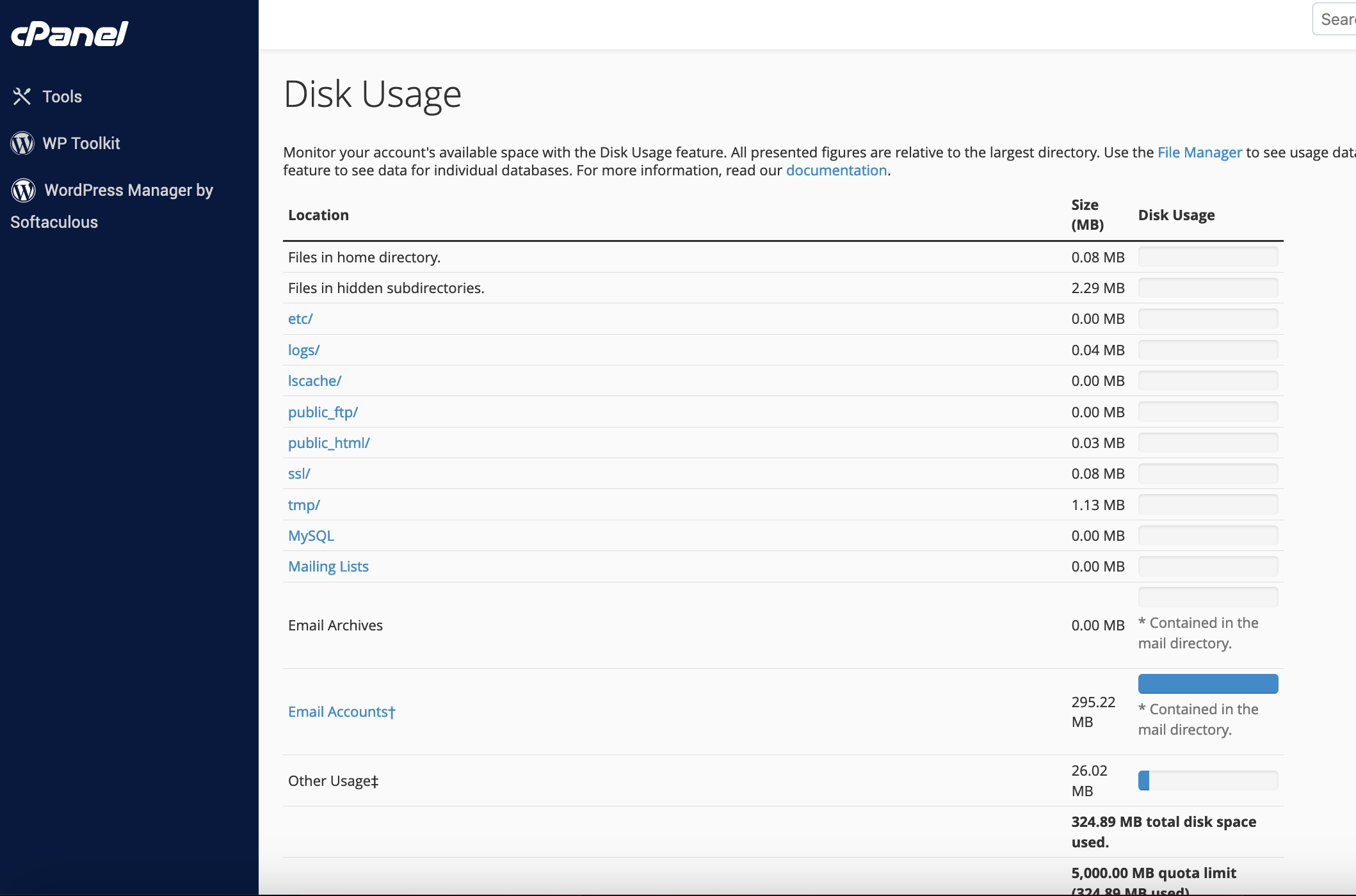Open the public_html/ directory link
1356x896 pixels.
tap(328, 443)
